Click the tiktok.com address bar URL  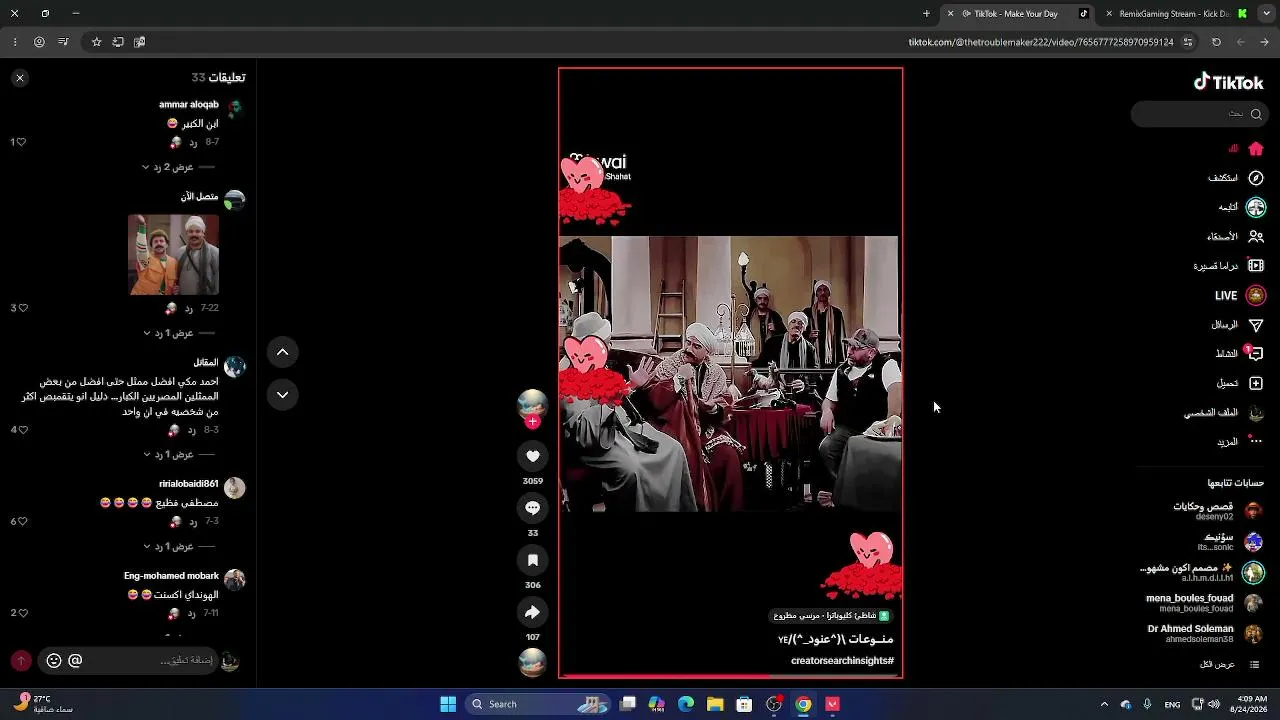click(1040, 42)
